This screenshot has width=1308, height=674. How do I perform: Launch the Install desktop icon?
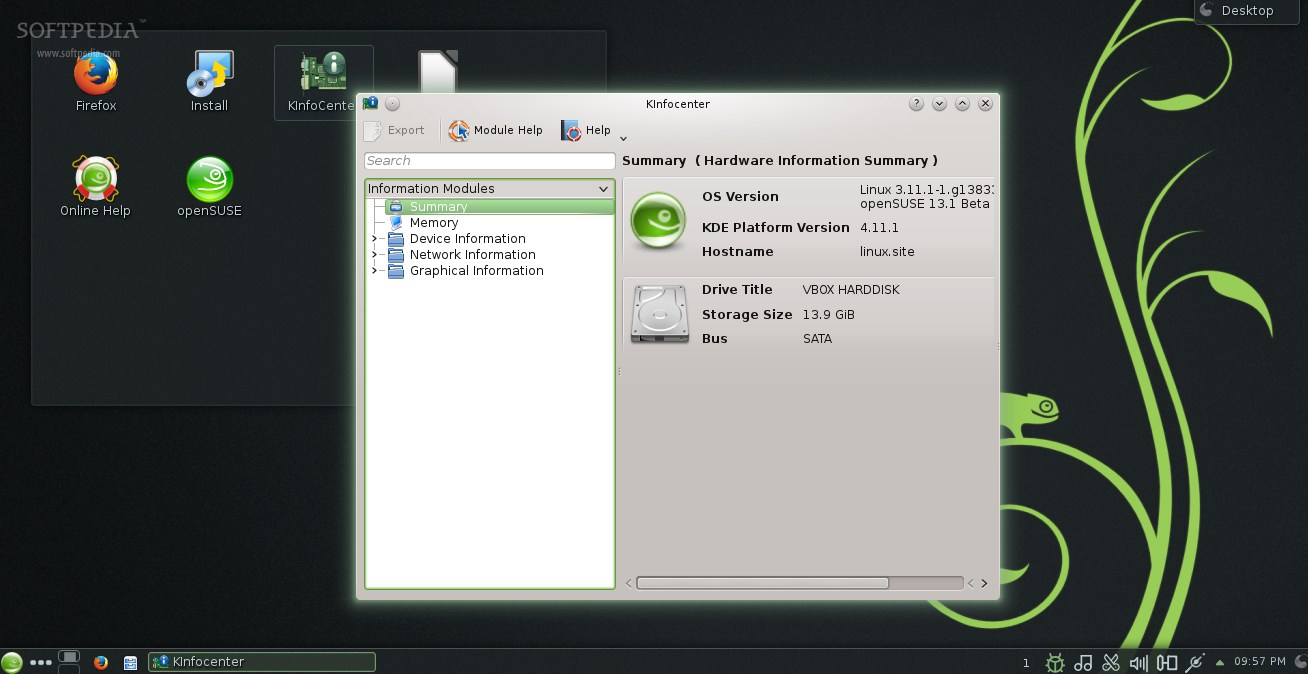pos(209,80)
